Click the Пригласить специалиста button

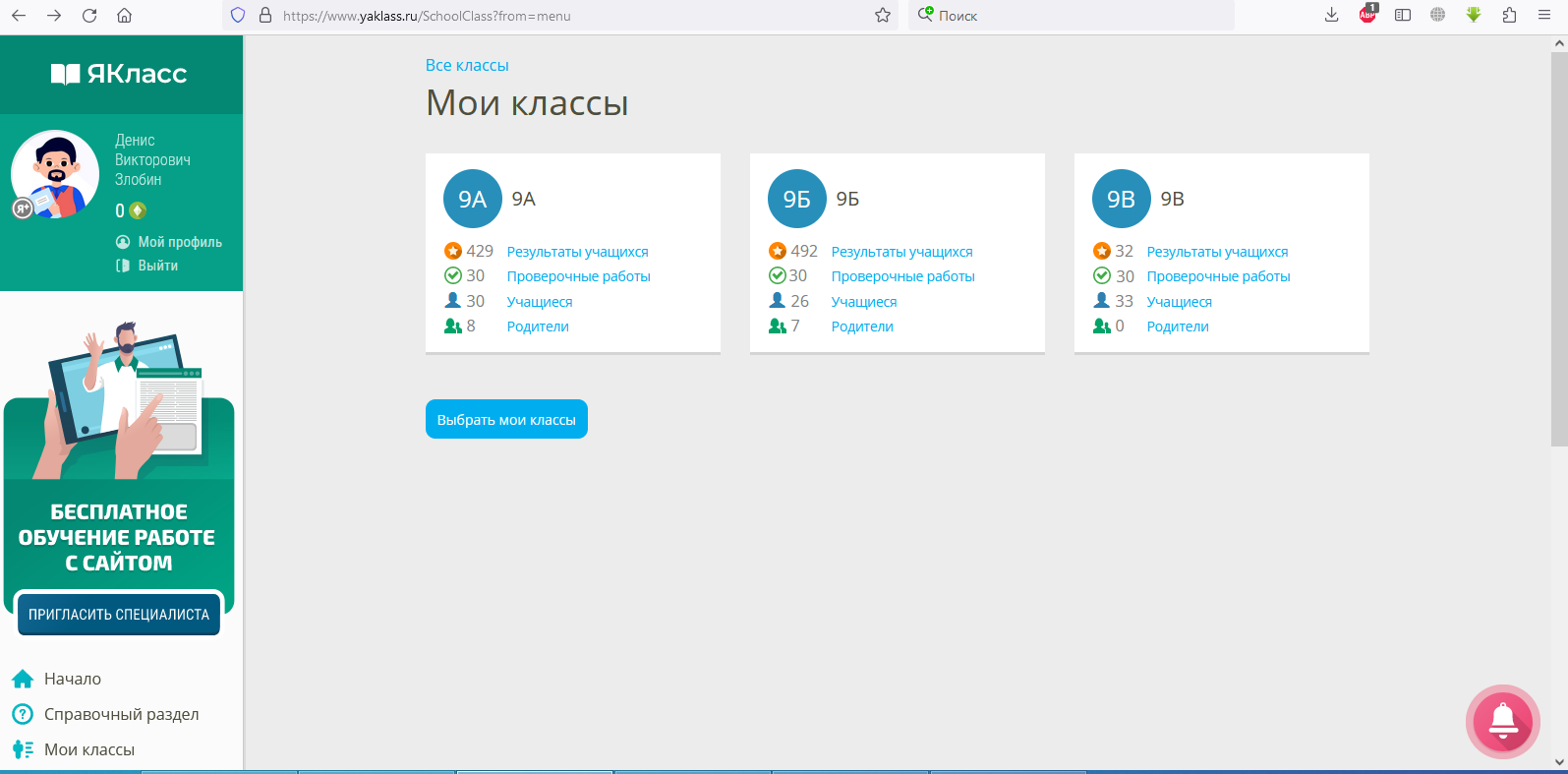click(119, 615)
